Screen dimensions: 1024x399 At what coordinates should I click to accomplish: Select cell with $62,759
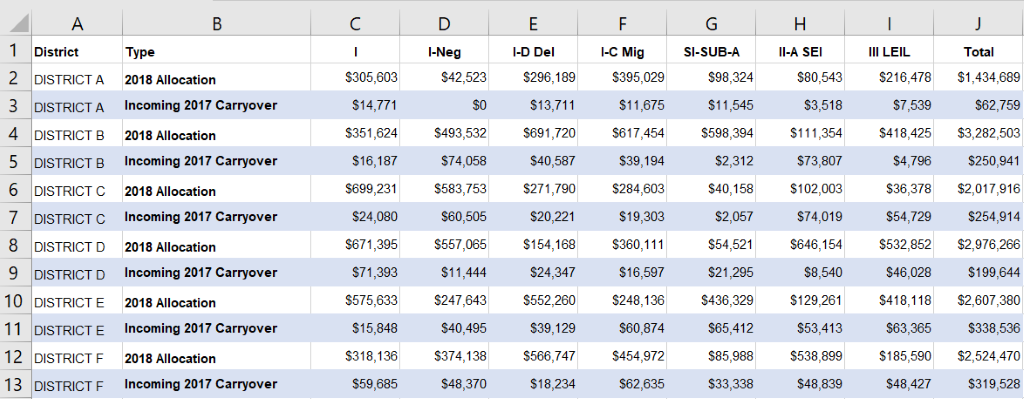click(x=978, y=105)
